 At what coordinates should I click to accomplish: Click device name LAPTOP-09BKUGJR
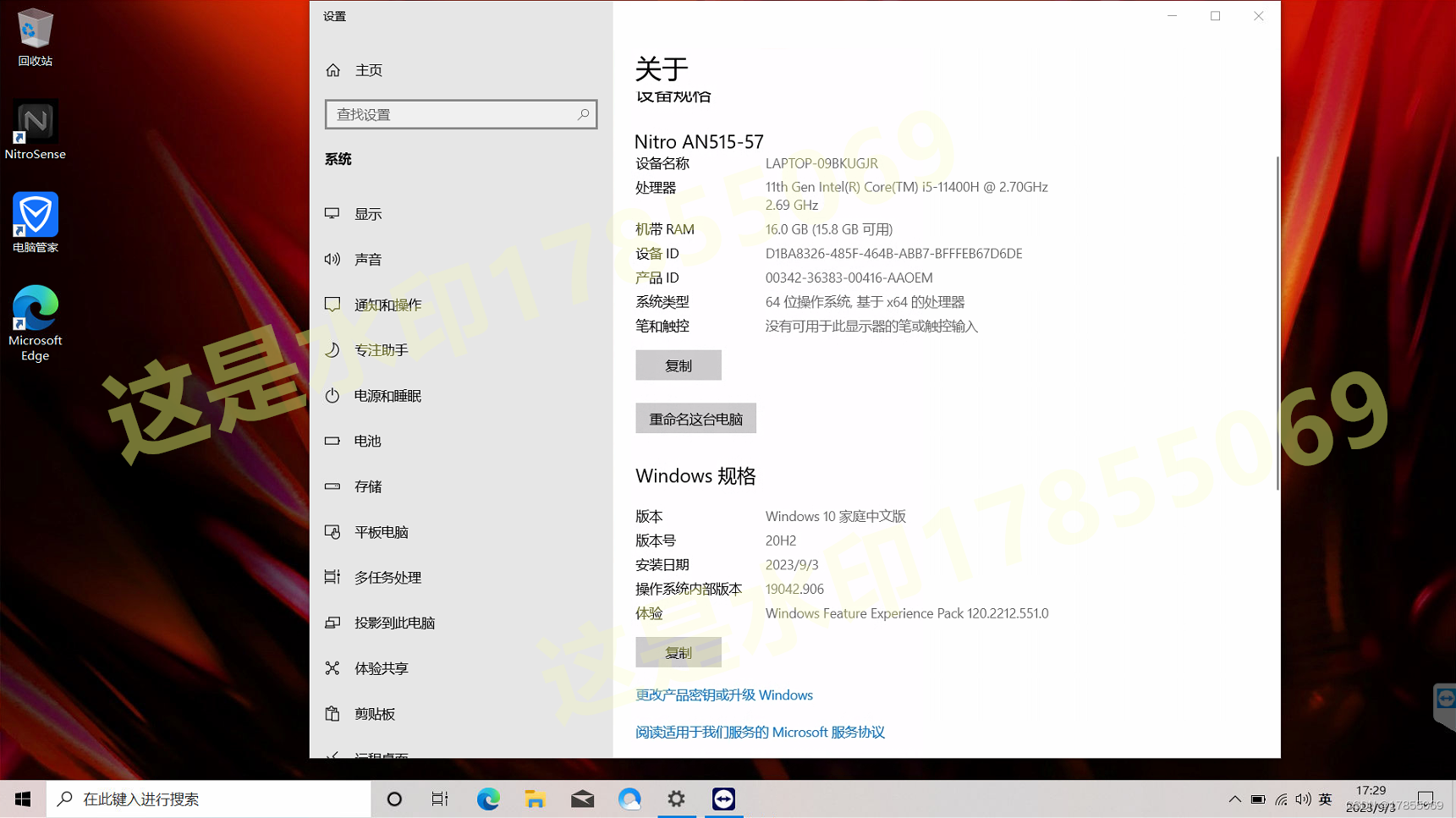click(821, 163)
